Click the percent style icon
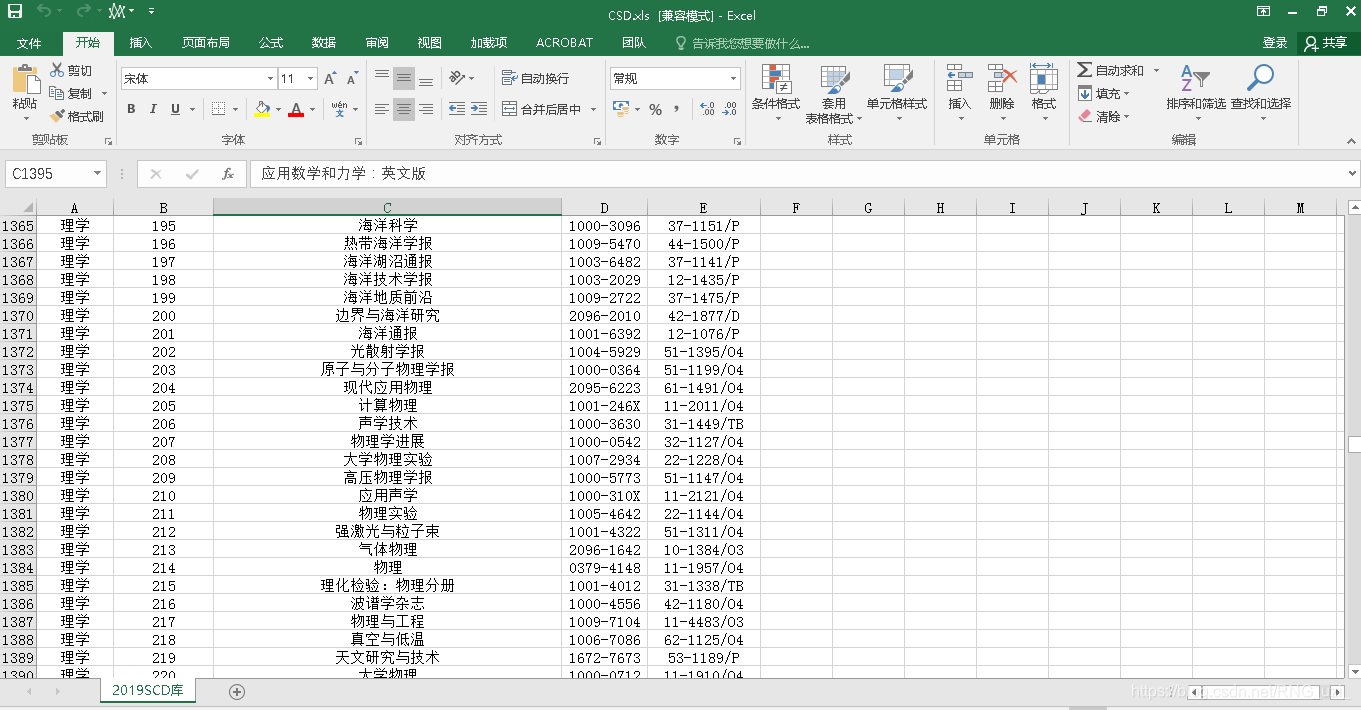 [x=655, y=109]
